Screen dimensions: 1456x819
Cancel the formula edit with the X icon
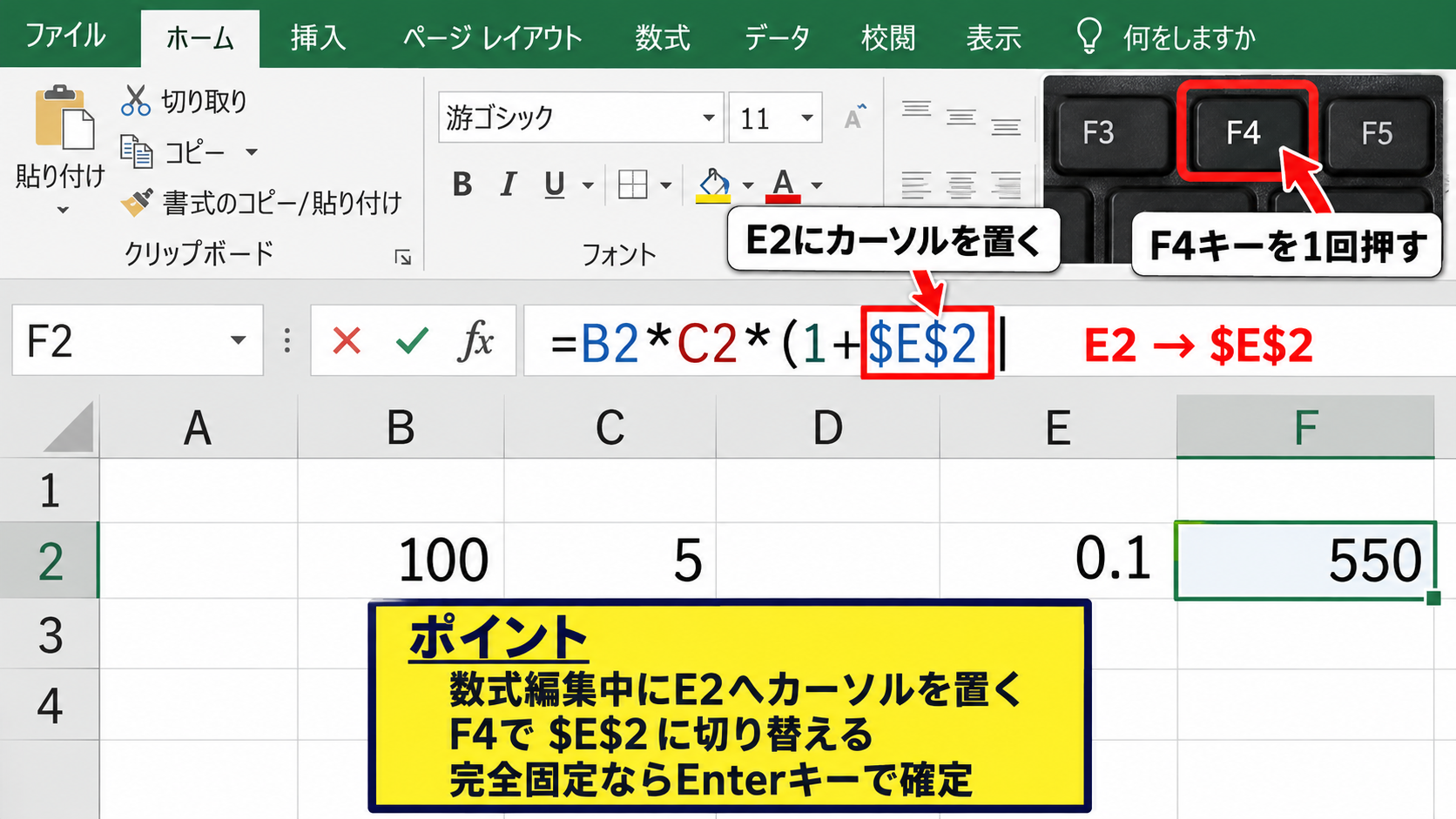click(347, 341)
